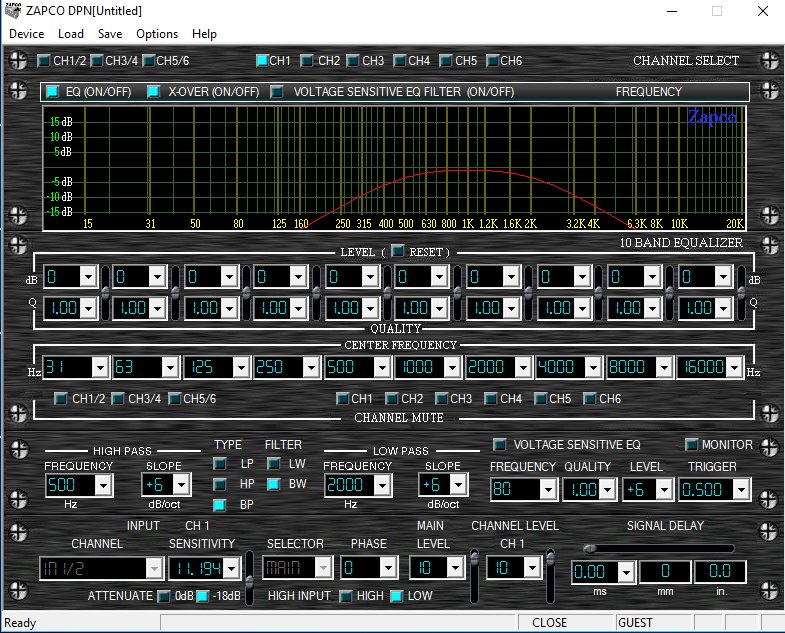Enable Voltage Sensitive EQ checkbox

(499, 444)
